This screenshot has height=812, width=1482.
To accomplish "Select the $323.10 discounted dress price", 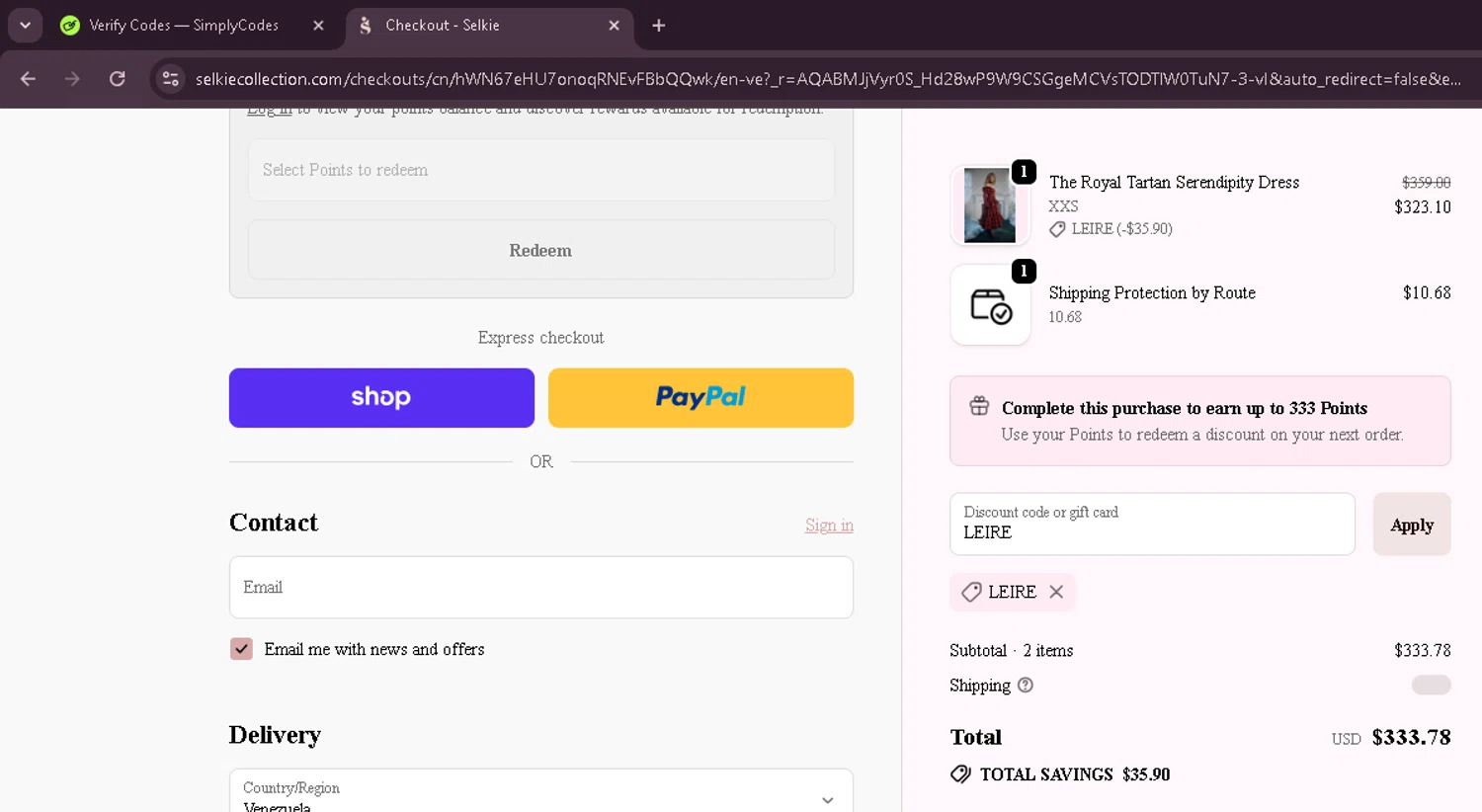I will 1423,207.
